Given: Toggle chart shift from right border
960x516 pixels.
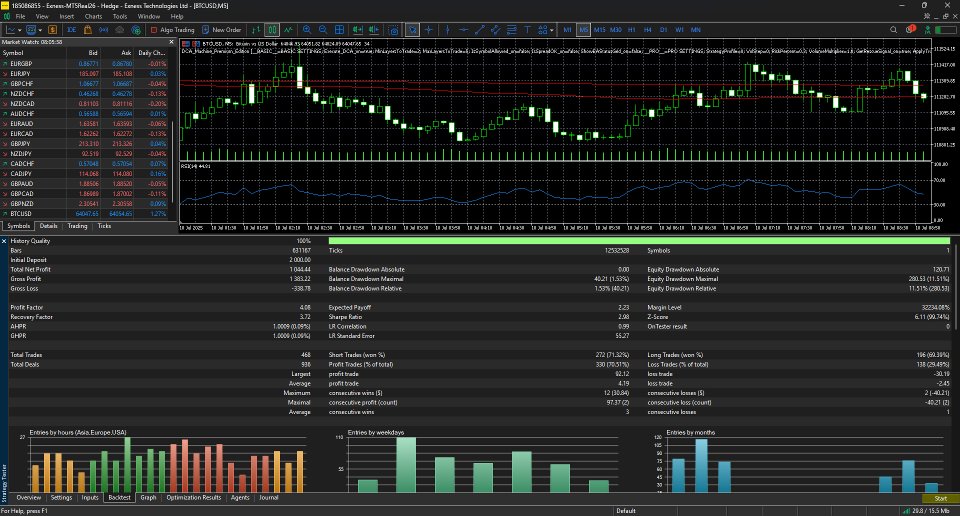Looking at the screenshot, I should click(x=373, y=29).
